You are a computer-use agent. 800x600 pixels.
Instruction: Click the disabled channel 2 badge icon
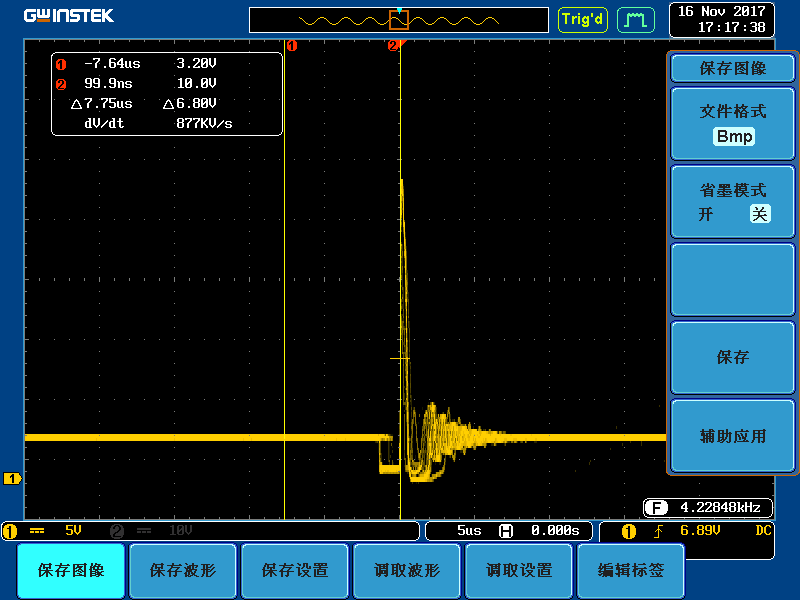[117, 531]
